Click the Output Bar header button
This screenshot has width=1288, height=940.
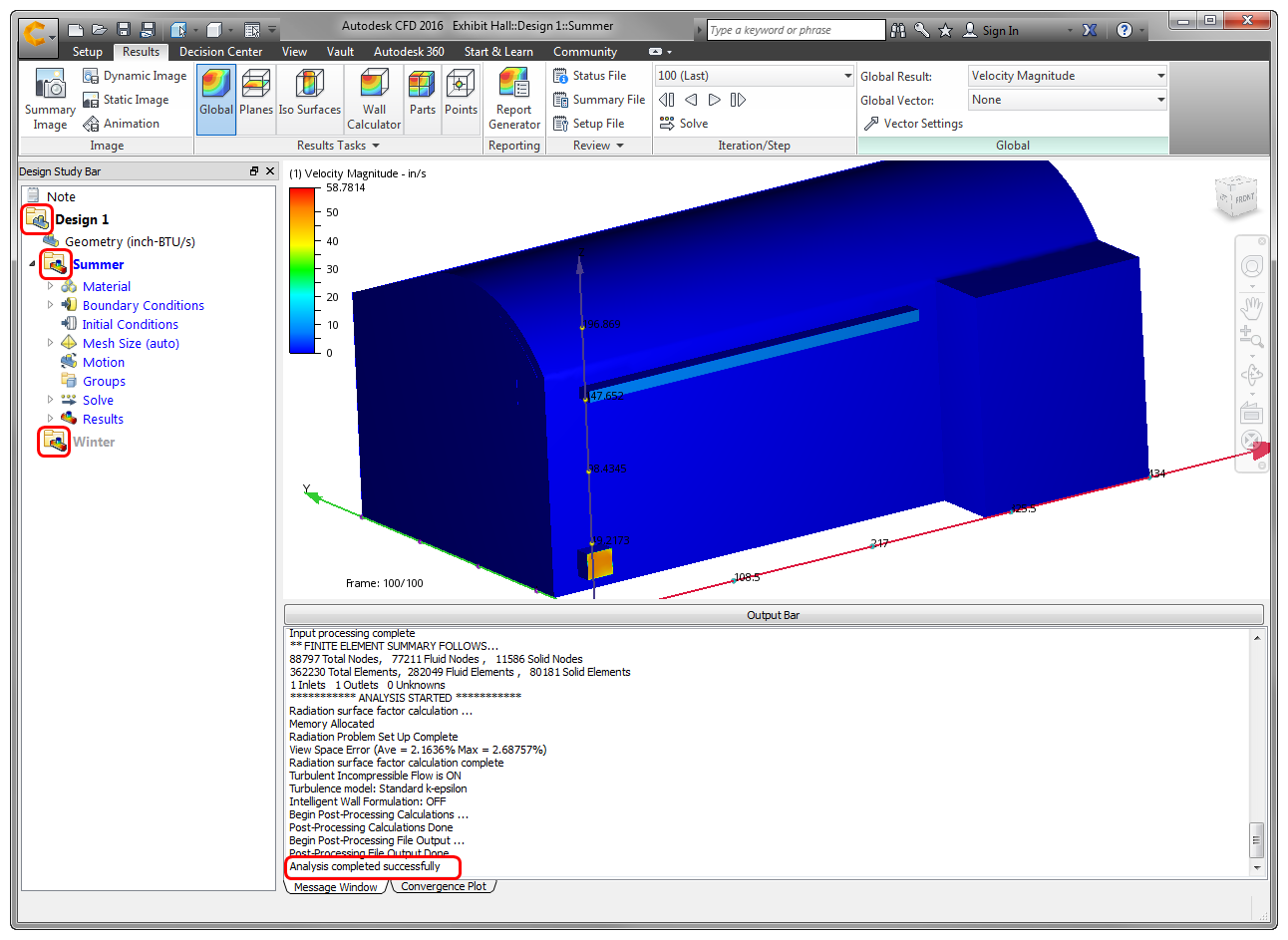tap(774, 615)
